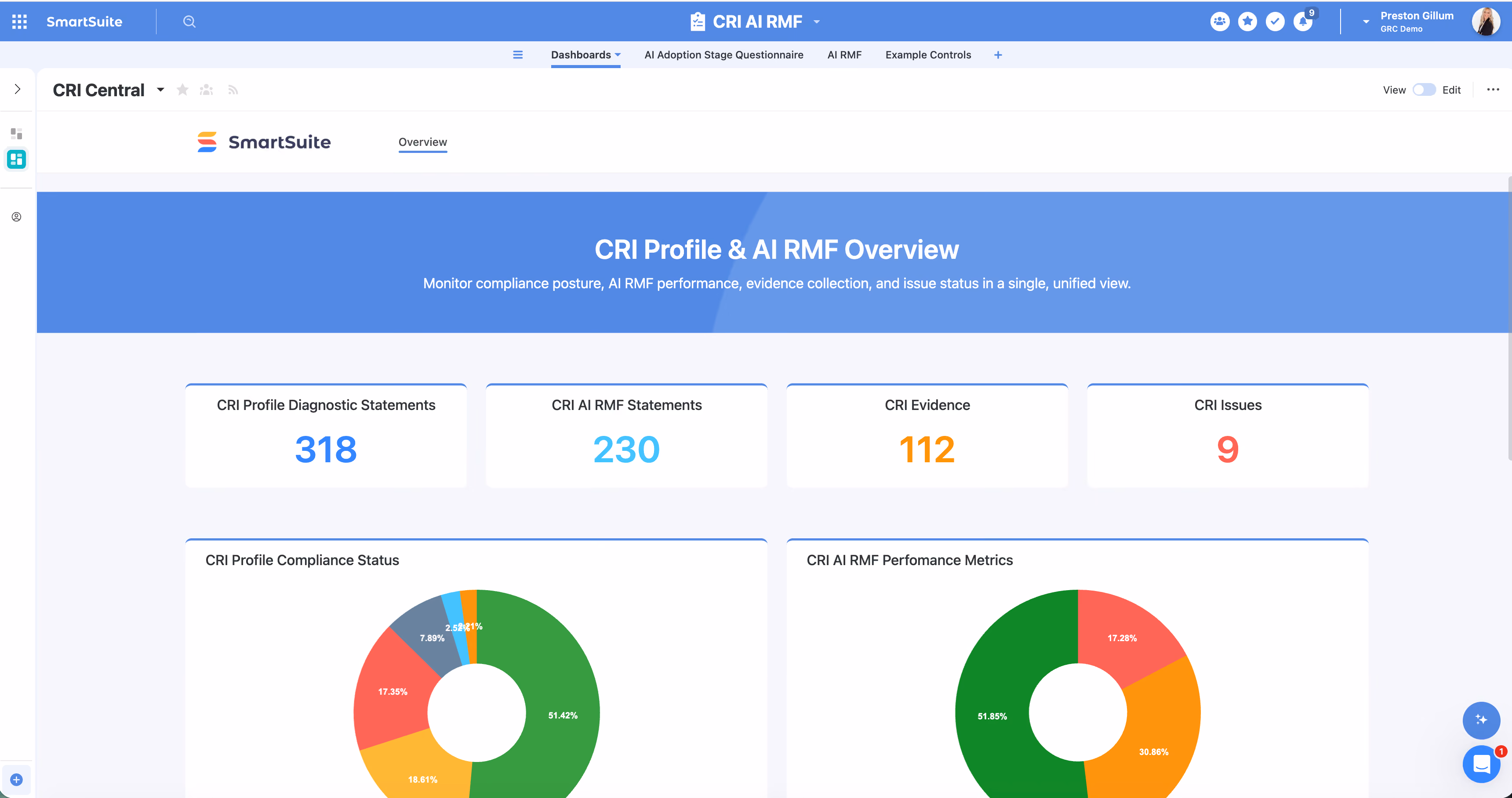Toggle the View/Edit switch
The width and height of the screenshot is (1512, 798).
(1423, 90)
